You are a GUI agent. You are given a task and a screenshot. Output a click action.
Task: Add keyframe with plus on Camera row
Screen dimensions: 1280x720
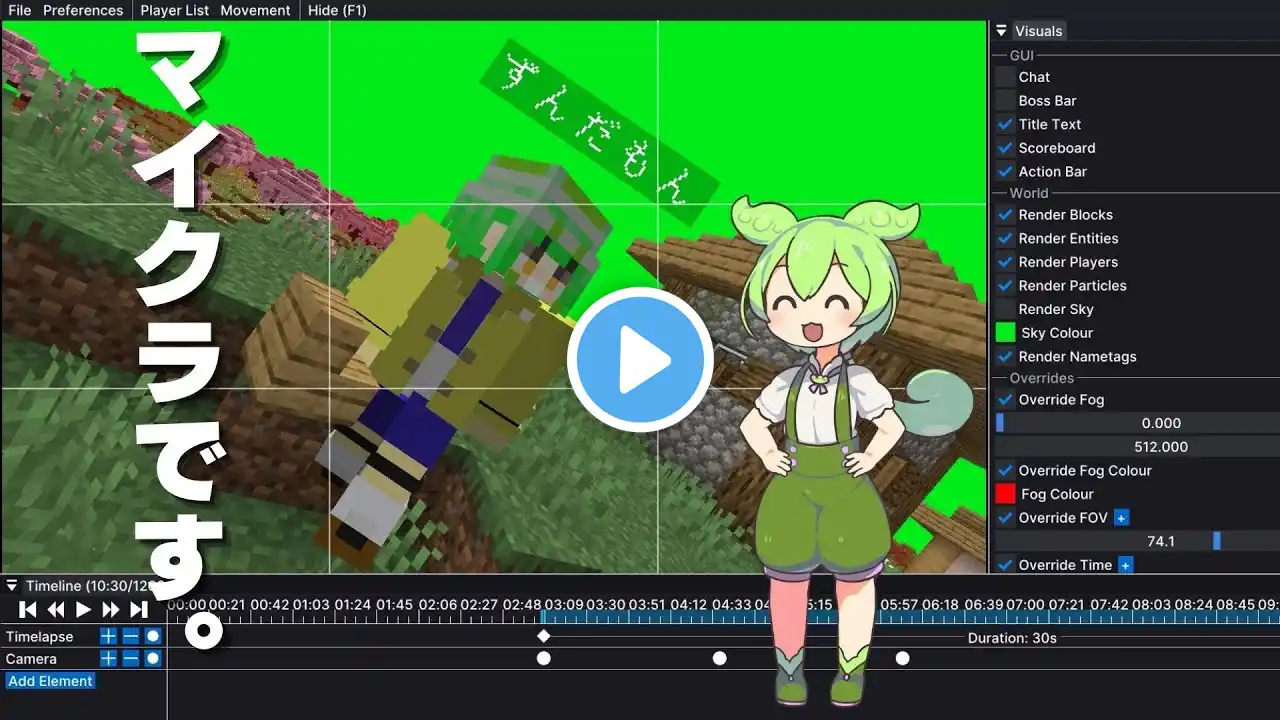109,658
